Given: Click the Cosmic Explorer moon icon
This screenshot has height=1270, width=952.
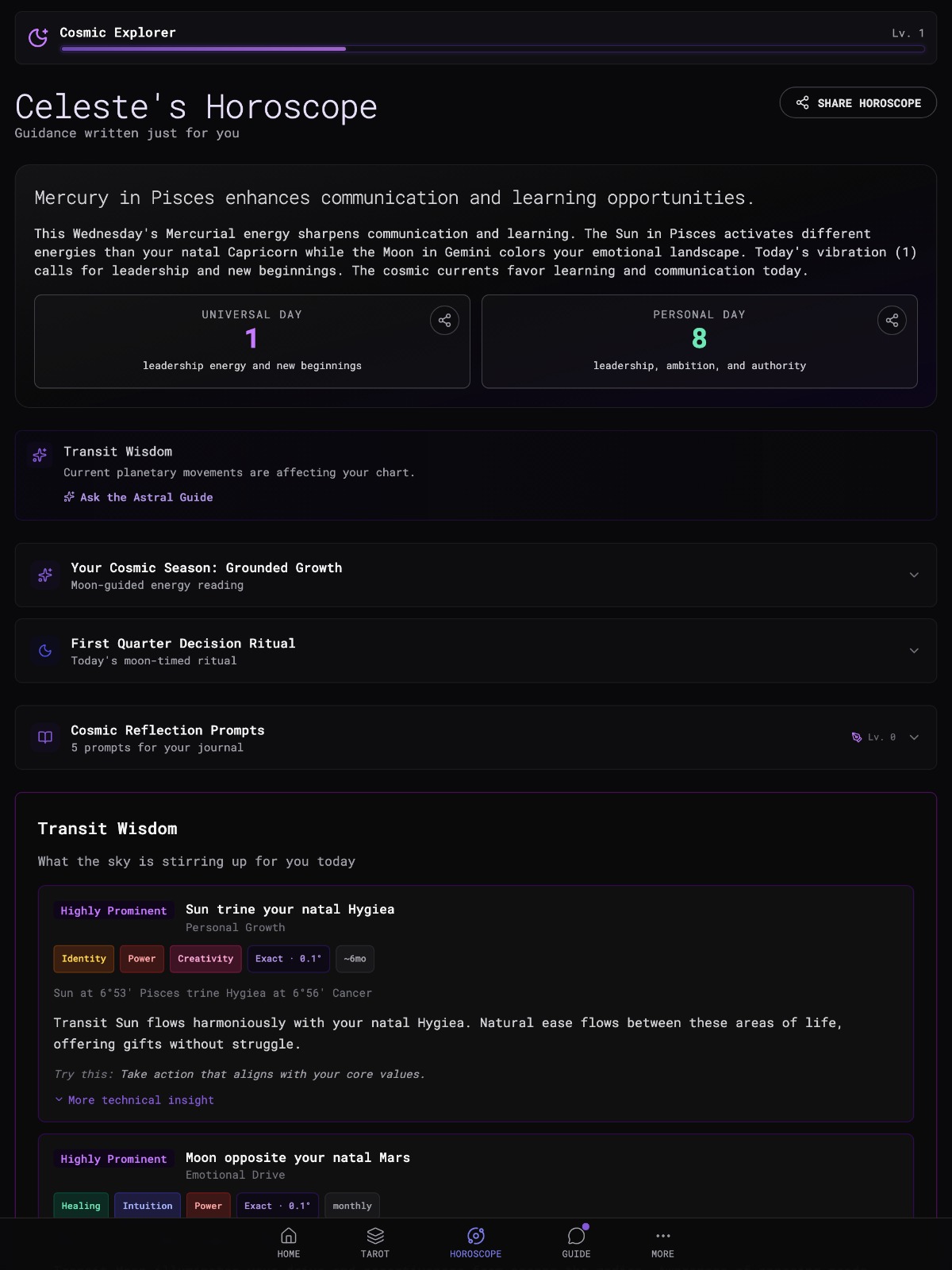Looking at the screenshot, I should click(x=38, y=37).
